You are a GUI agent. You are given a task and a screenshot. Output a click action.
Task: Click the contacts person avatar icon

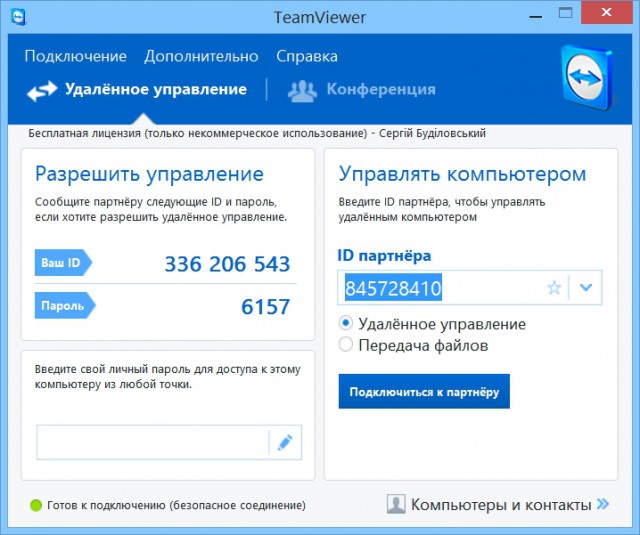396,504
